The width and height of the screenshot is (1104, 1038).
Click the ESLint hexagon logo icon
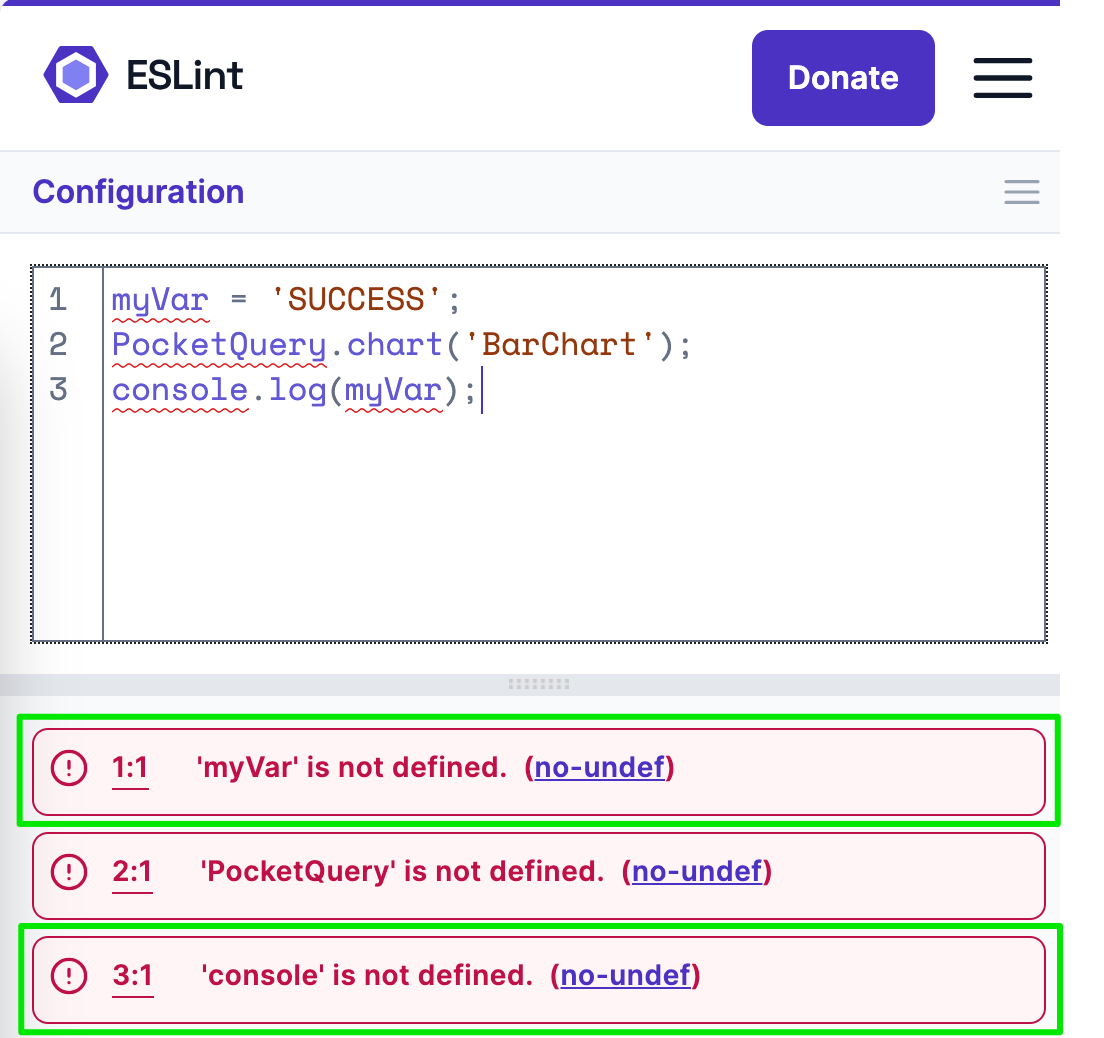(75, 75)
